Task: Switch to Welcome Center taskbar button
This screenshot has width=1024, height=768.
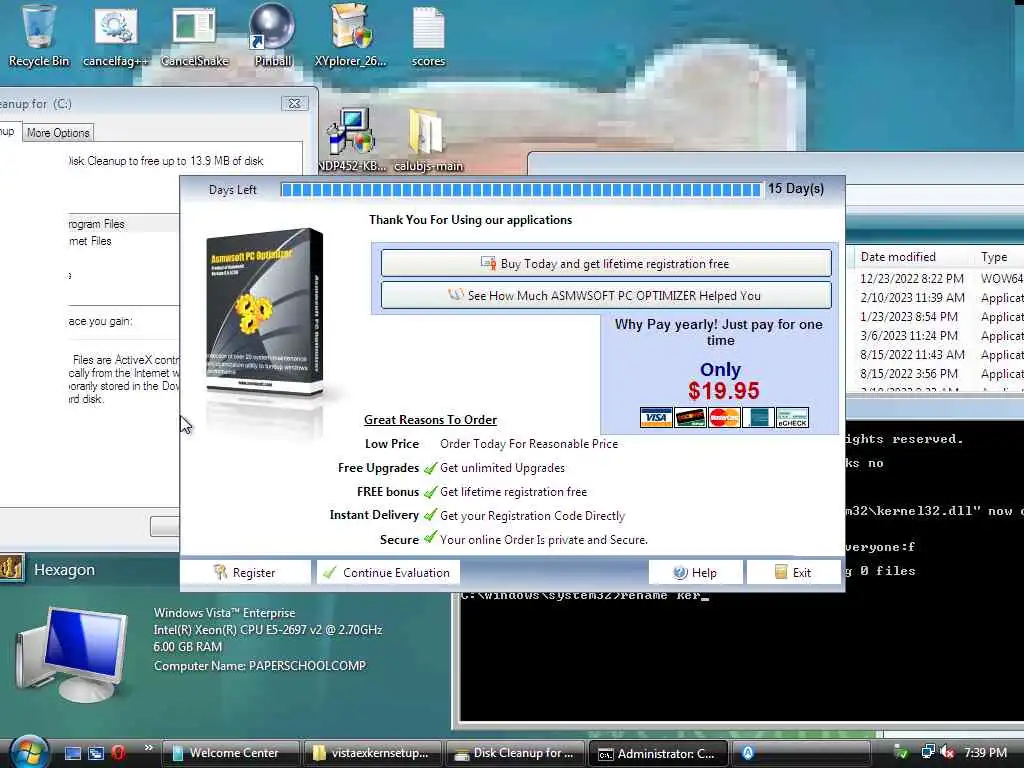Action: (231, 753)
